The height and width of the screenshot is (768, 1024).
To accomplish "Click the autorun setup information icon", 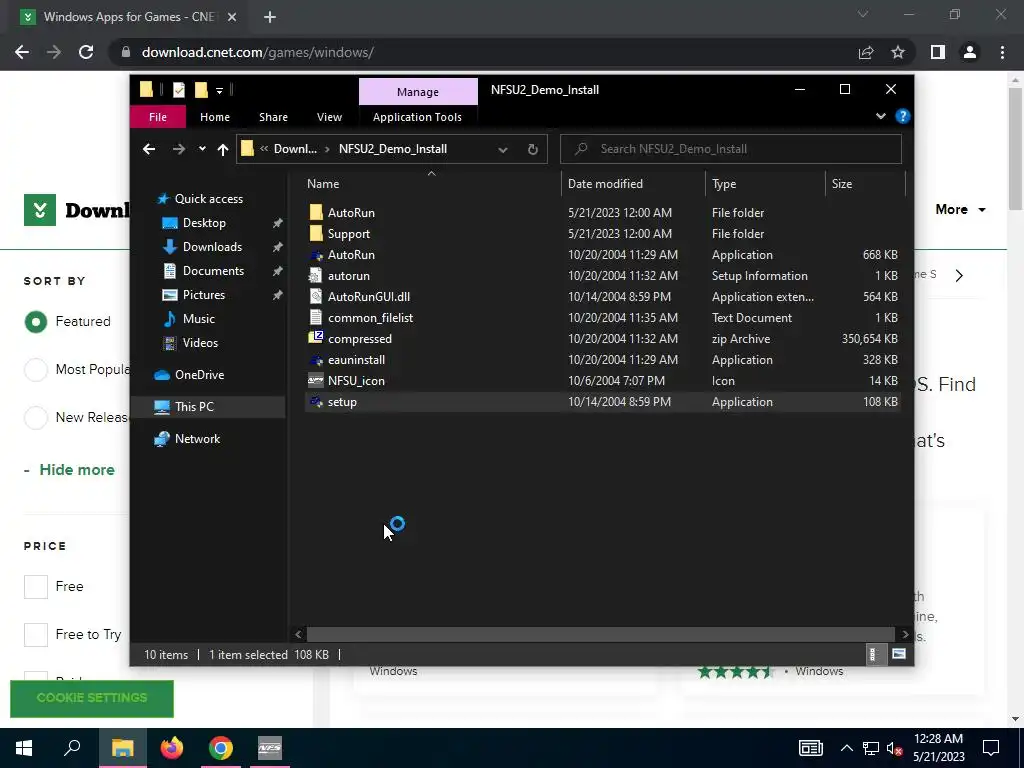I will pos(316,276).
